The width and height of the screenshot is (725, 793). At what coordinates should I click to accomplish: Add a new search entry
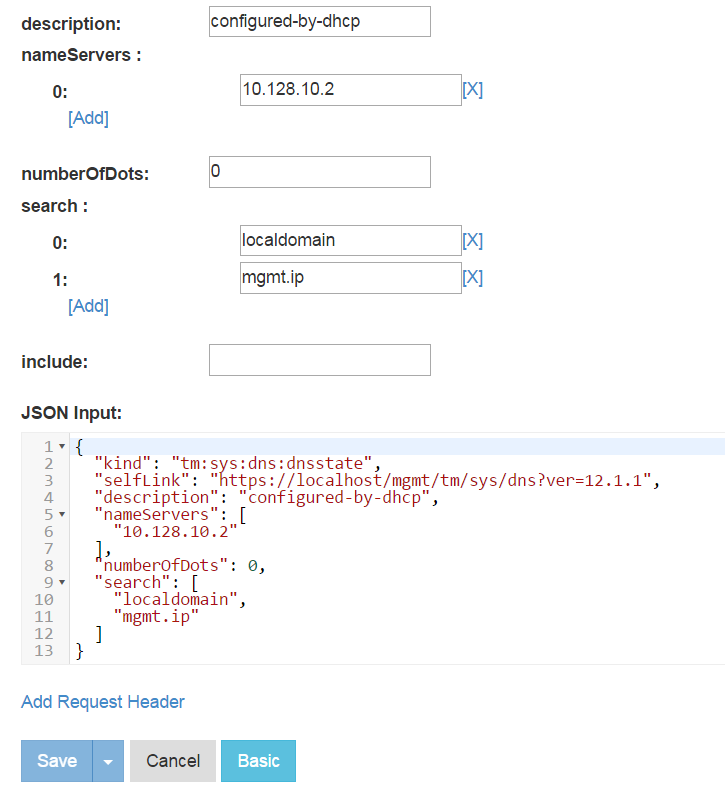click(x=88, y=306)
